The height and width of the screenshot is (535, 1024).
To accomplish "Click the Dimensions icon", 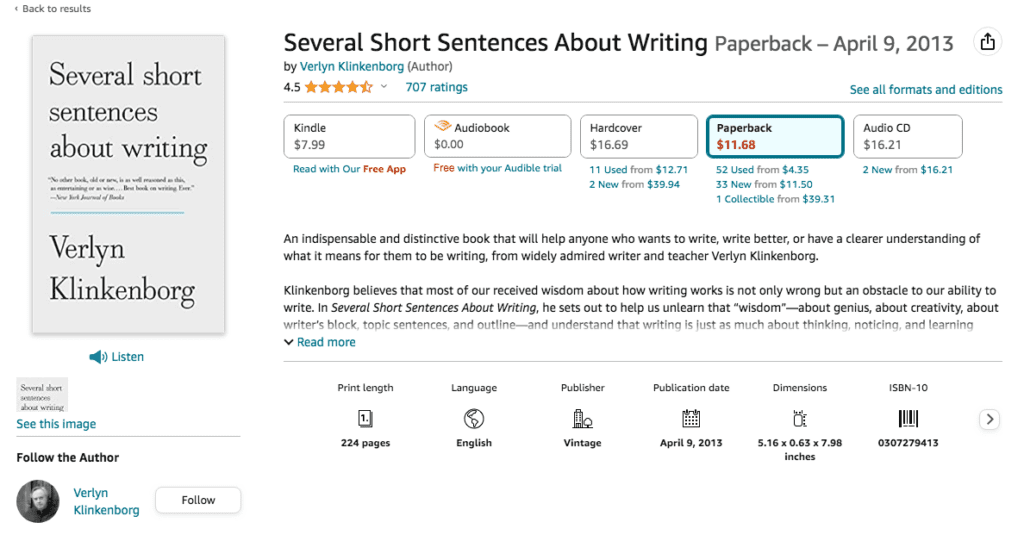I will (x=799, y=418).
